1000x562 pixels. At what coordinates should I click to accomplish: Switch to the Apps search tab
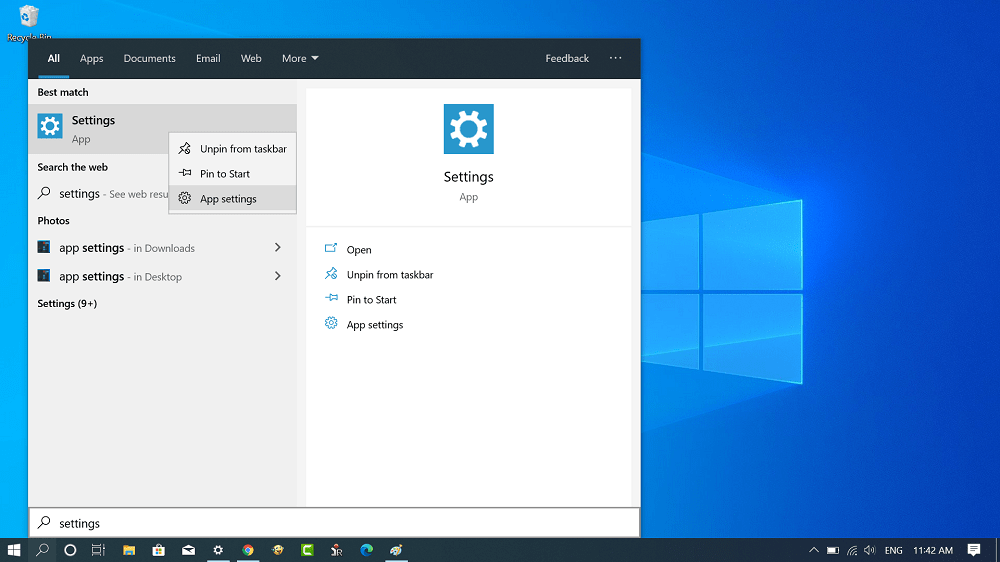tap(91, 58)
